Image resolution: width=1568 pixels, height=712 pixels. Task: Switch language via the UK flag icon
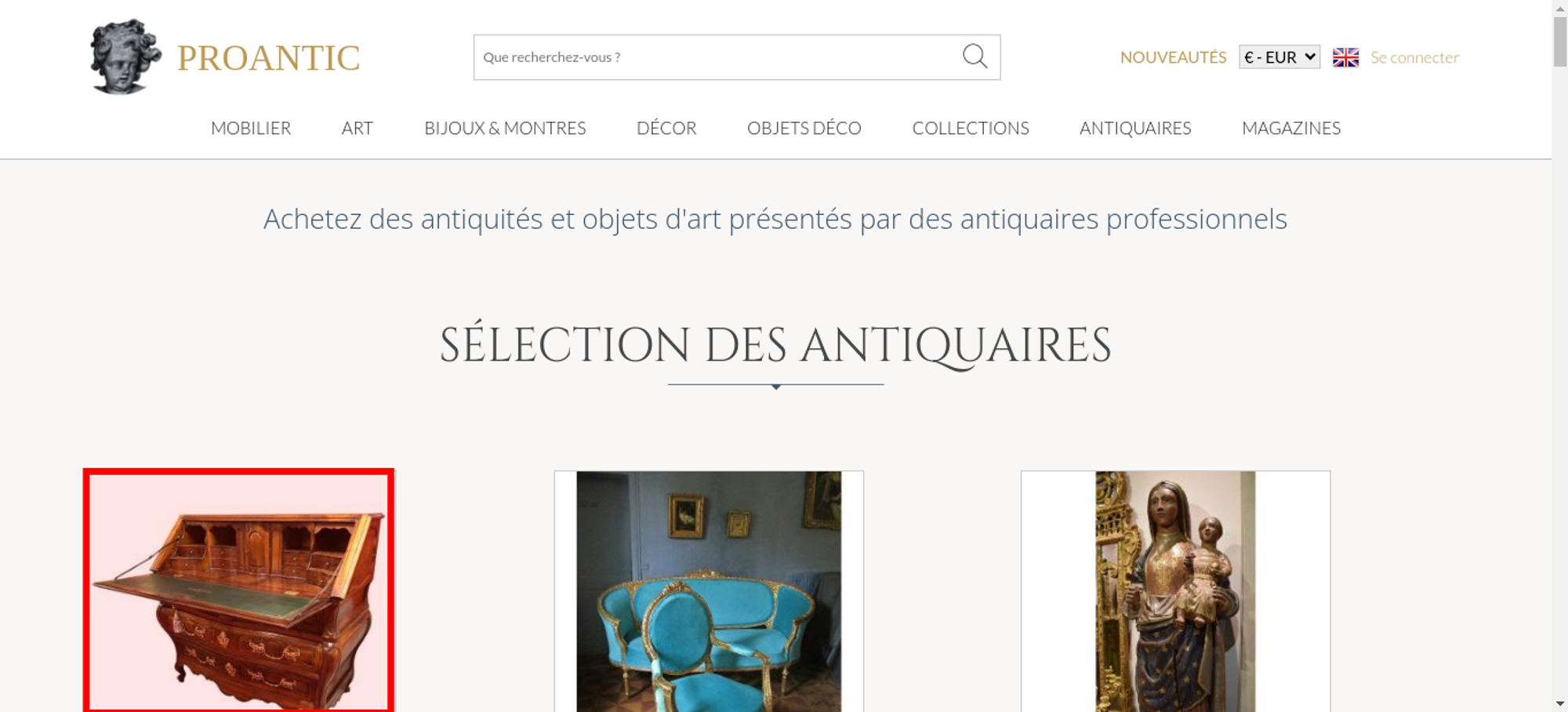coord(1345,57)
